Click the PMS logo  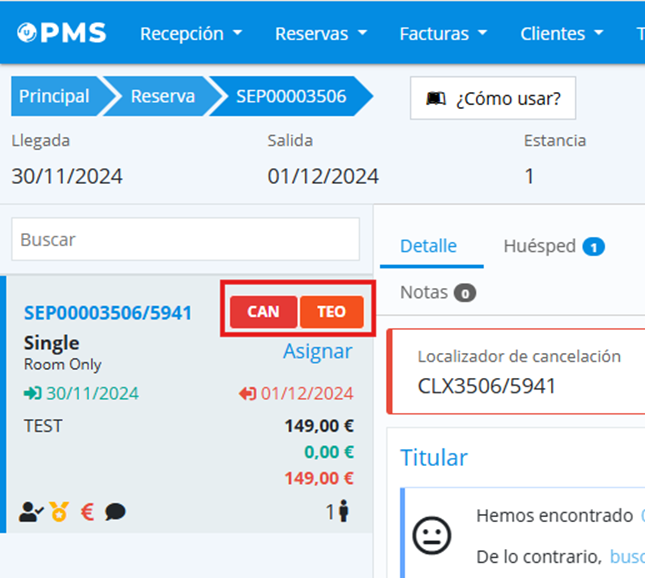(61, 33)
